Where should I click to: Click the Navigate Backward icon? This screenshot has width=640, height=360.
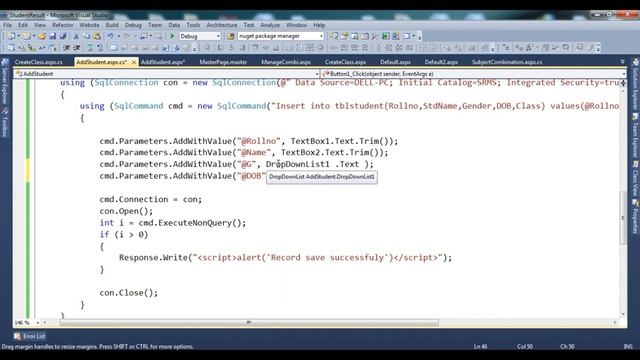tap(143, 36)
